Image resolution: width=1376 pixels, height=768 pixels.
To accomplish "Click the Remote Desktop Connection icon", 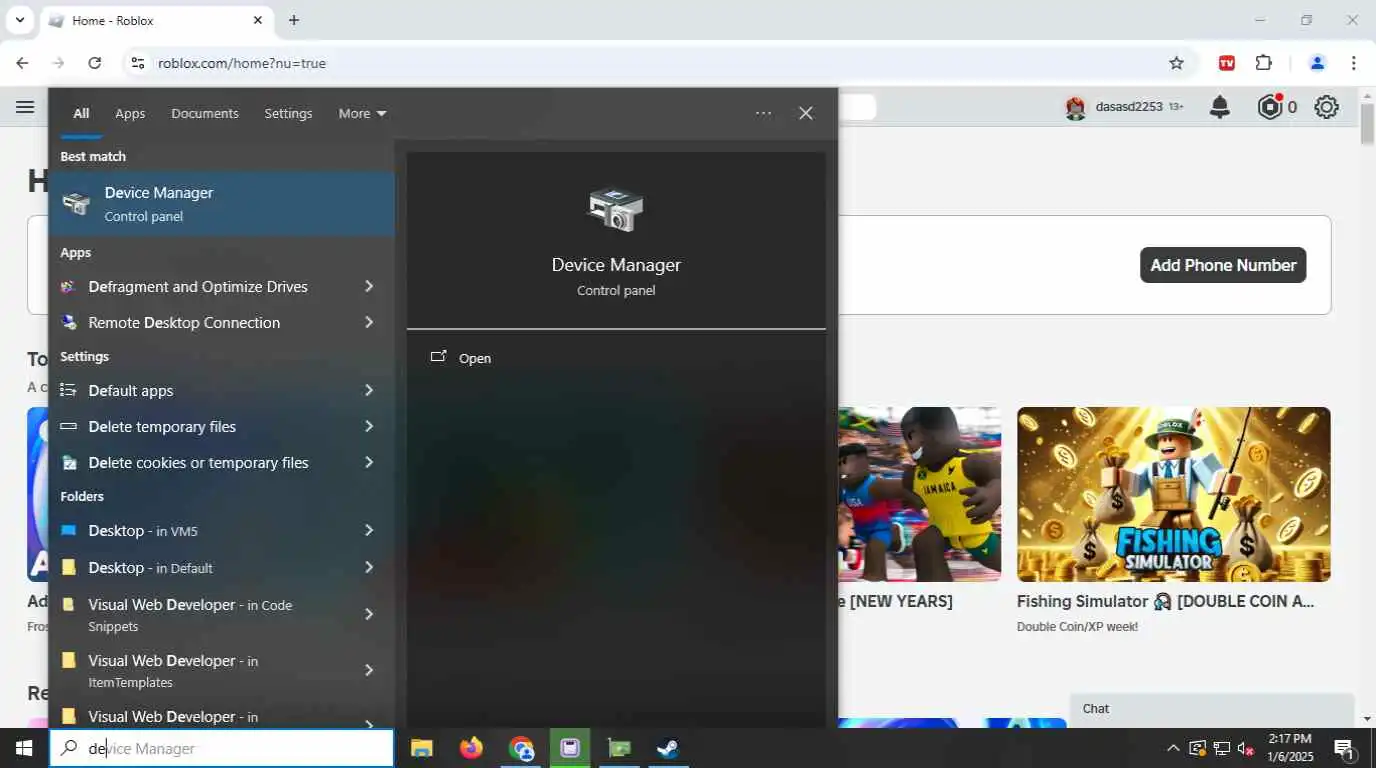I will pyautogui.click(x=68, y=323).
